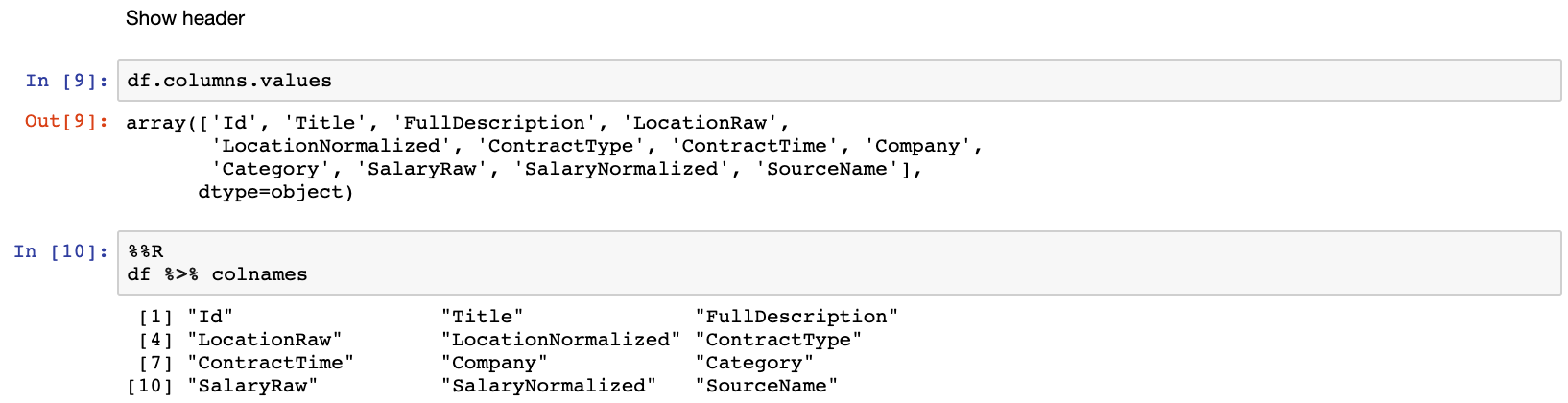Click "LocationRaw" in R colnames output

265,340
